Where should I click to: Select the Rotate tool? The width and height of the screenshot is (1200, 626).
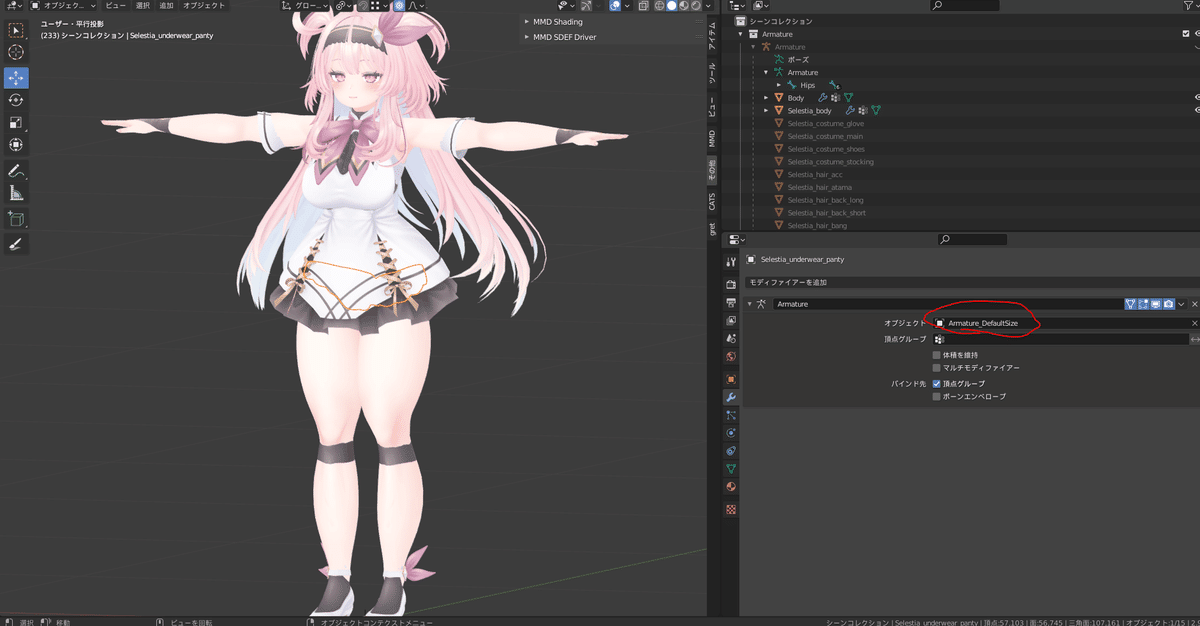pos(17,100)
